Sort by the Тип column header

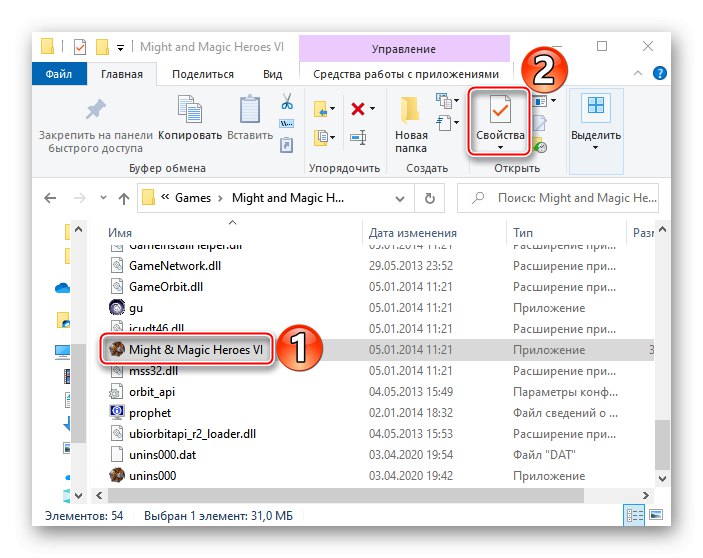point(566,233)
